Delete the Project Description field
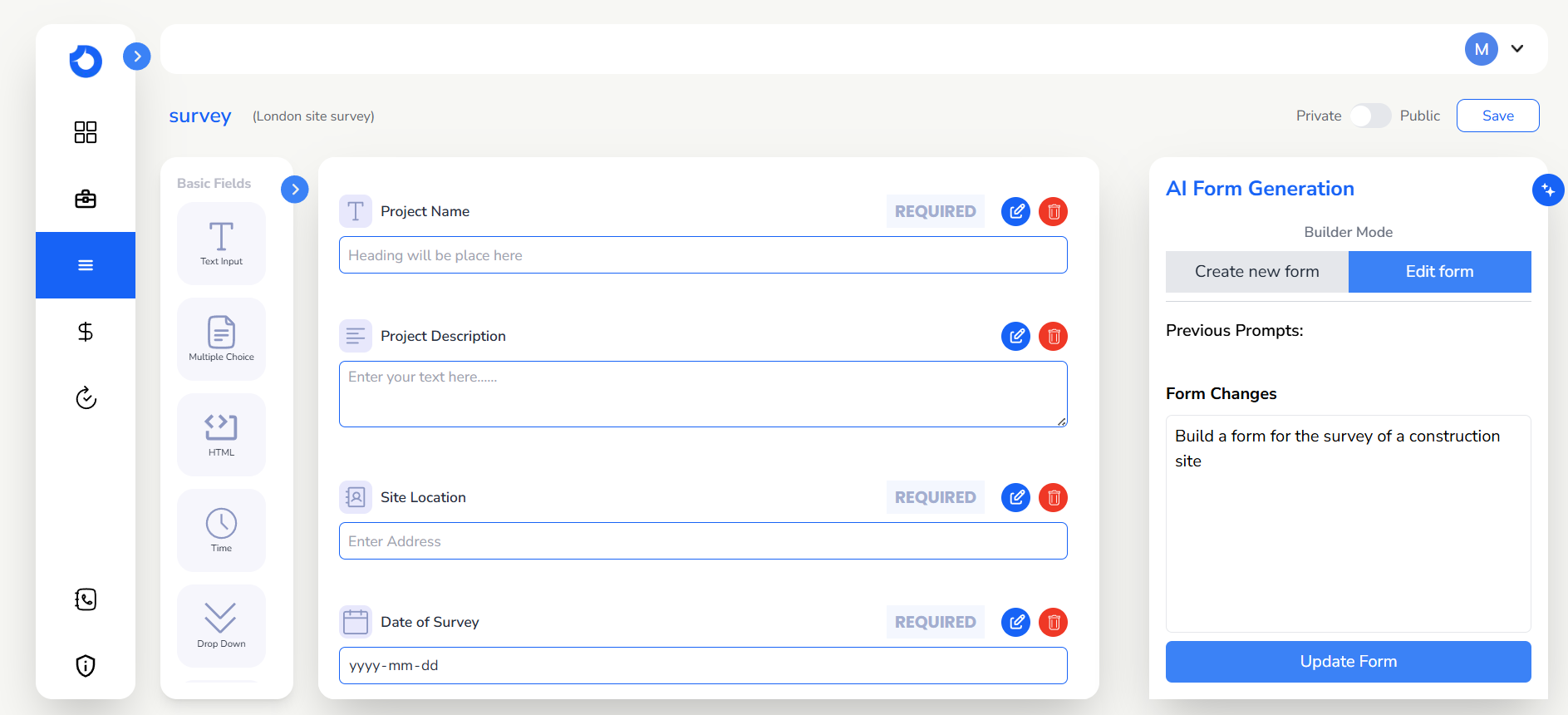1568x715 pixels. click(x=1053, y=337)
